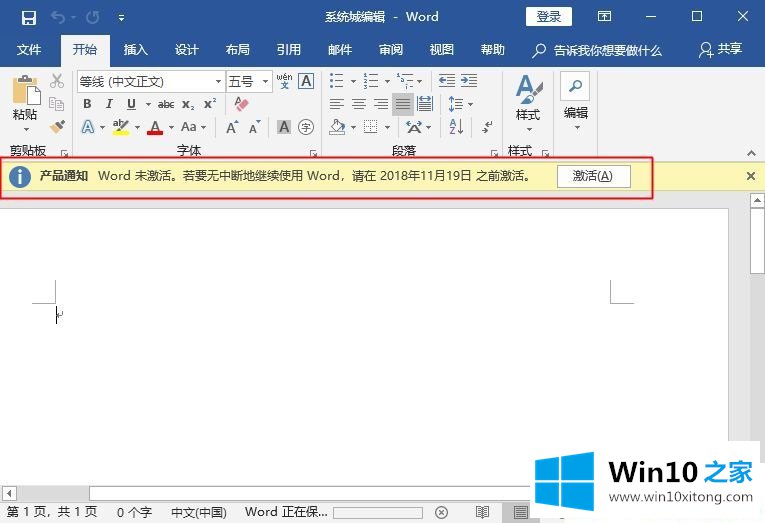The width and height of the screenshot is (765, 523).
Task: Open Customize Quick Access Toolbar arrow
Action: pos(121,18)
